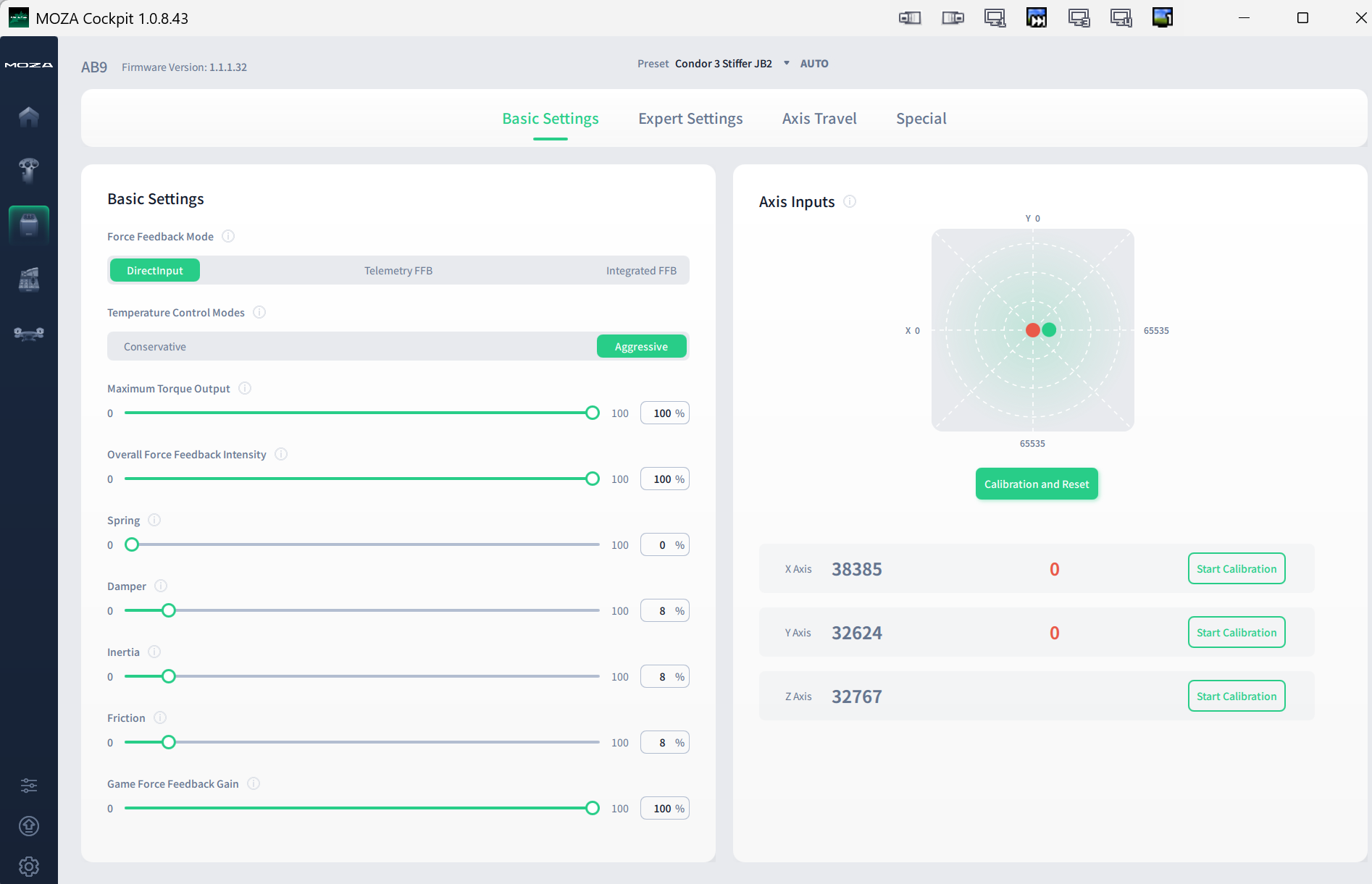Switch temperature control to Conservative
Image resolution: width=1372 pixels, height=884 pixels.
155,346
